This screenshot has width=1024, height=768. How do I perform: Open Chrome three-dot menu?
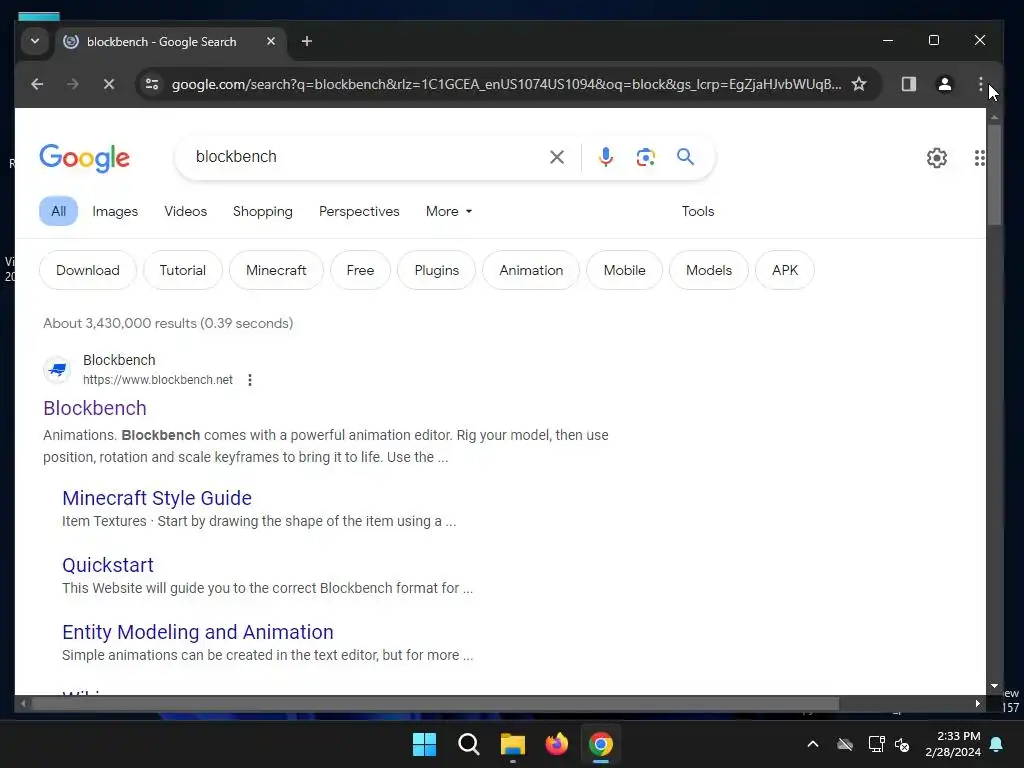click(980, 84)
